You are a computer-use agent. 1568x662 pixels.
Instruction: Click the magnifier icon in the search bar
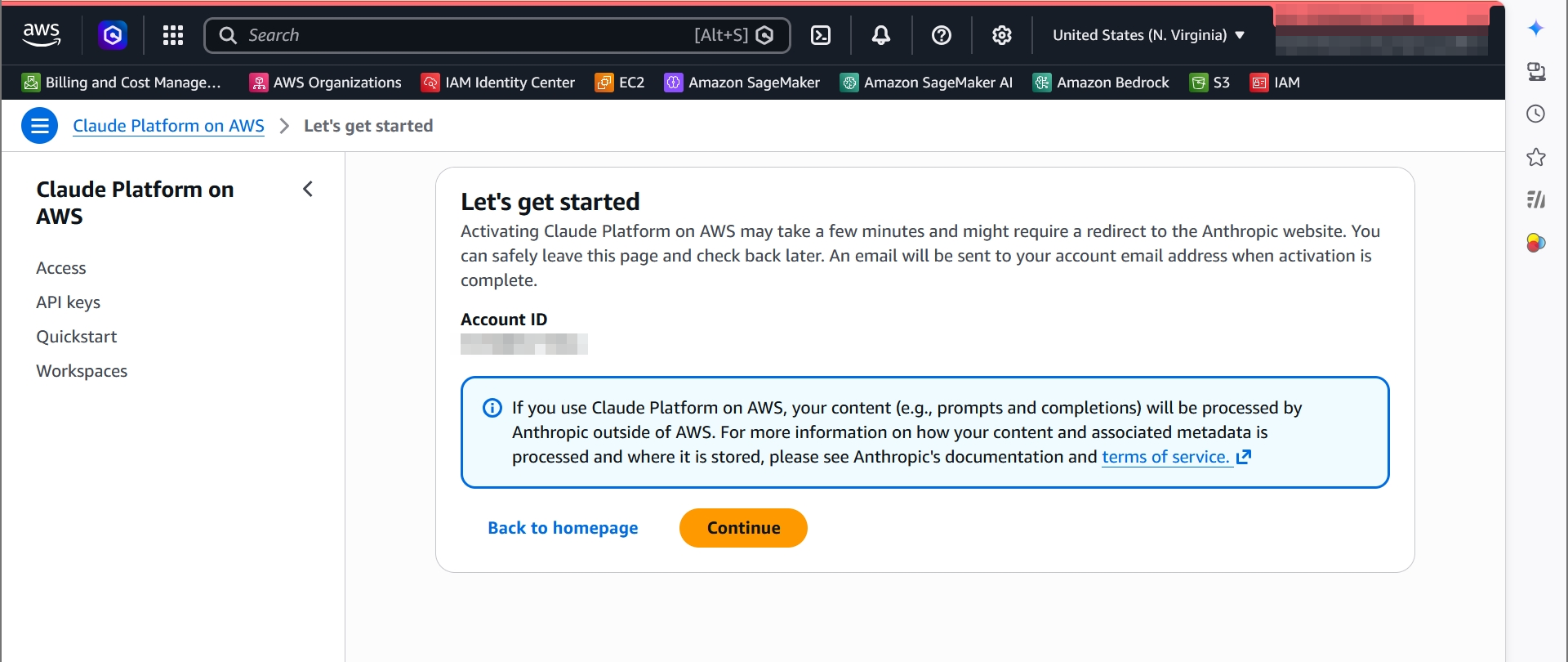coord(228,35)
